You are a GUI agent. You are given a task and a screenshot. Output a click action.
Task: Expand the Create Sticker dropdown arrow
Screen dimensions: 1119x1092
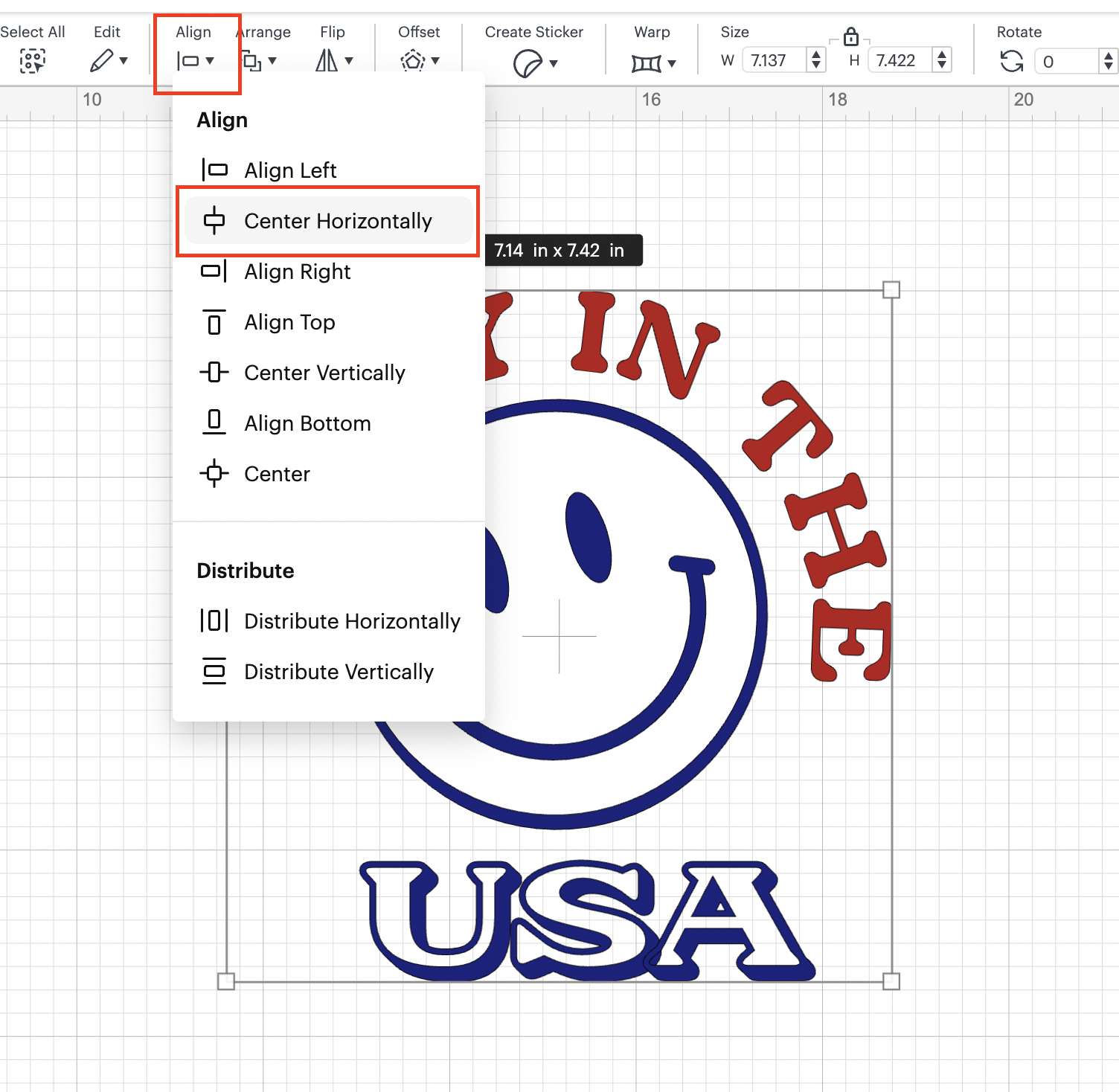point(554,64)
